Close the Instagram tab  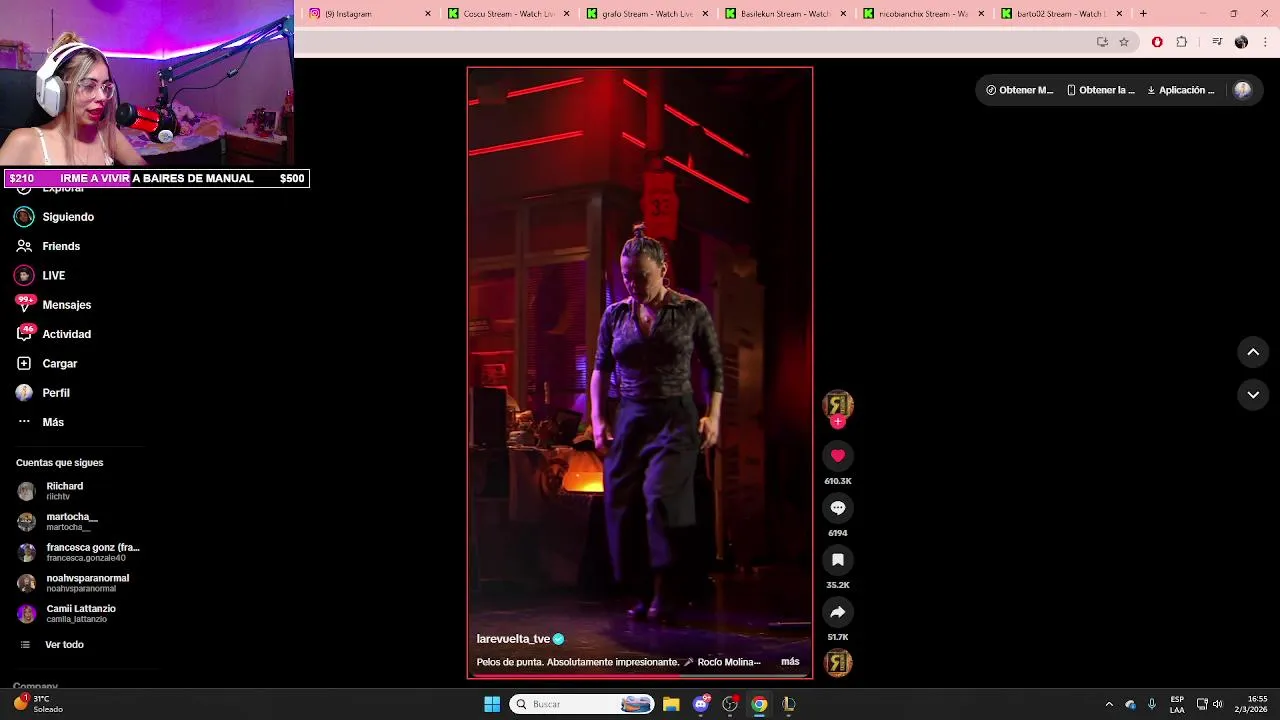[x=428, y=14]
